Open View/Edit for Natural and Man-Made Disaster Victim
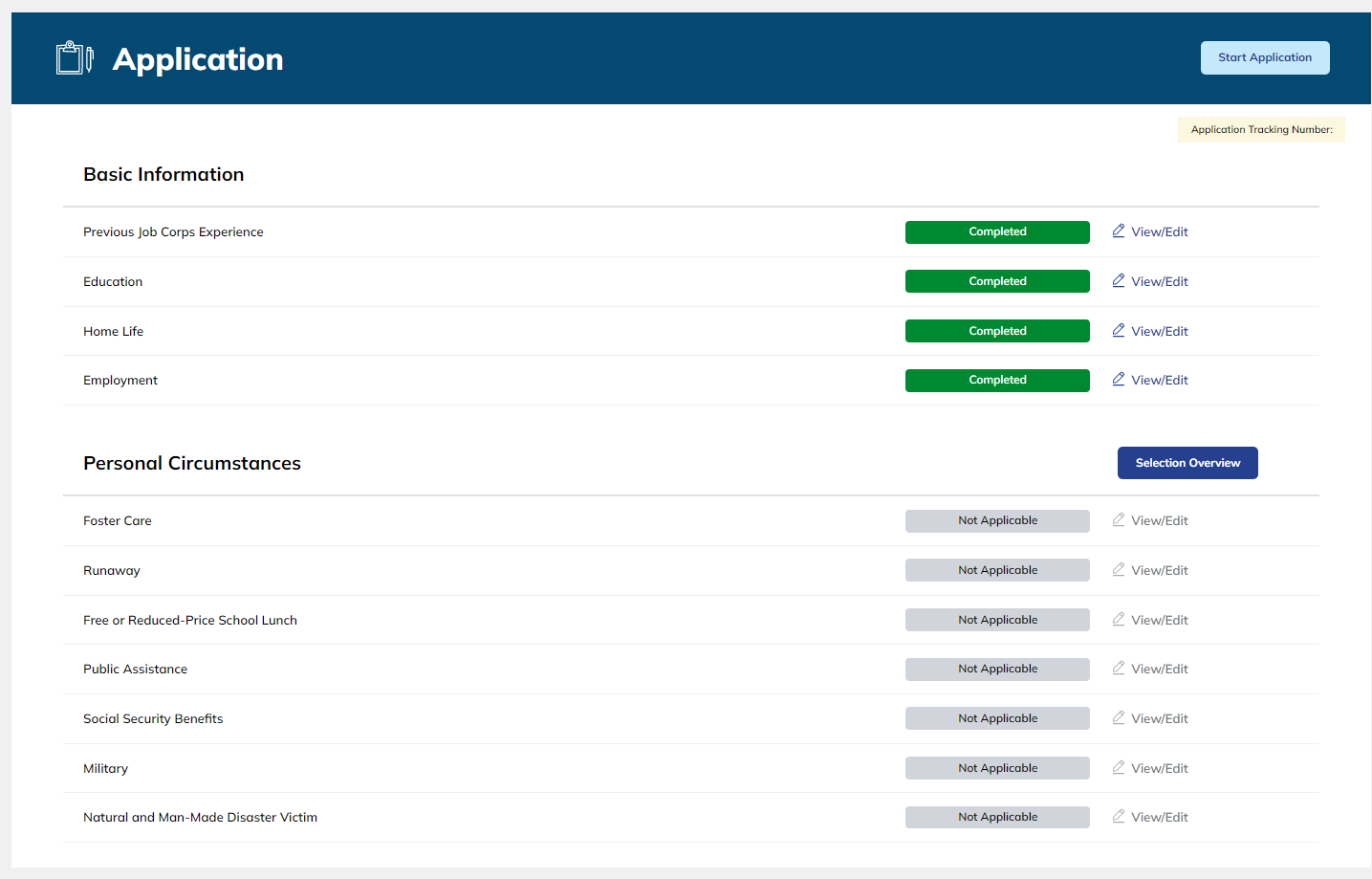 [1159, 818]
